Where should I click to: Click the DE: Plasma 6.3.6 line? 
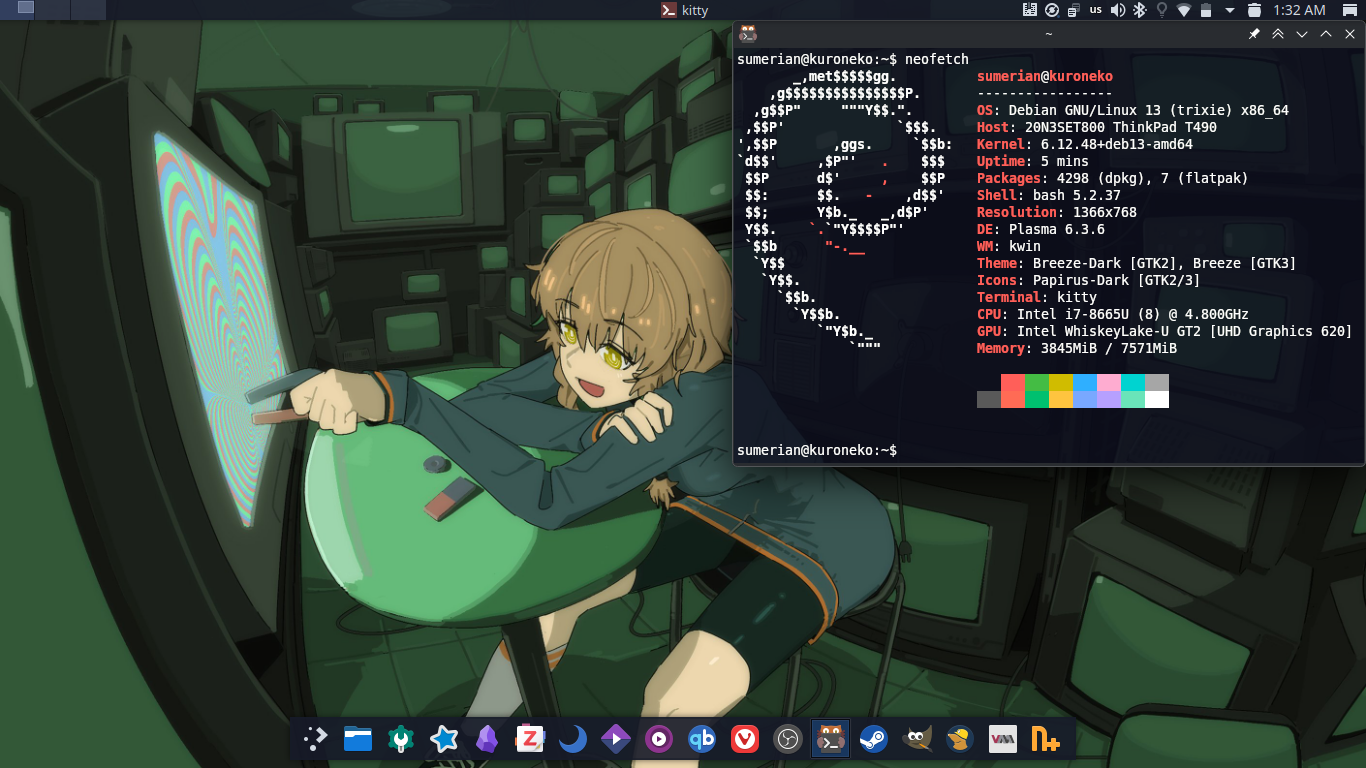tap(1041, 230)
